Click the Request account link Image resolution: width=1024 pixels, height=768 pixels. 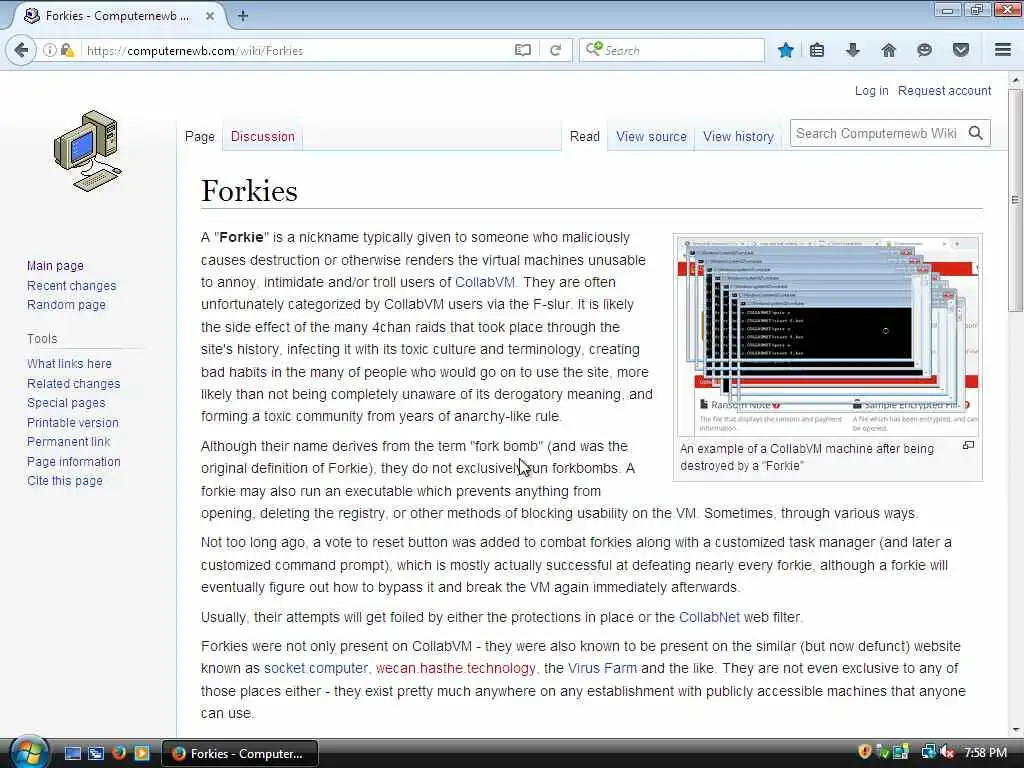point(944,91)
